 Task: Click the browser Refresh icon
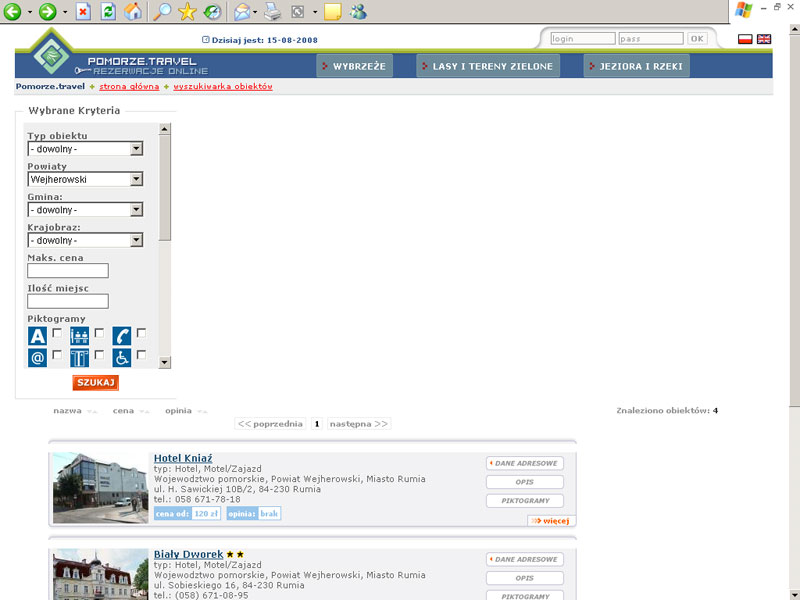pos(108,11)
